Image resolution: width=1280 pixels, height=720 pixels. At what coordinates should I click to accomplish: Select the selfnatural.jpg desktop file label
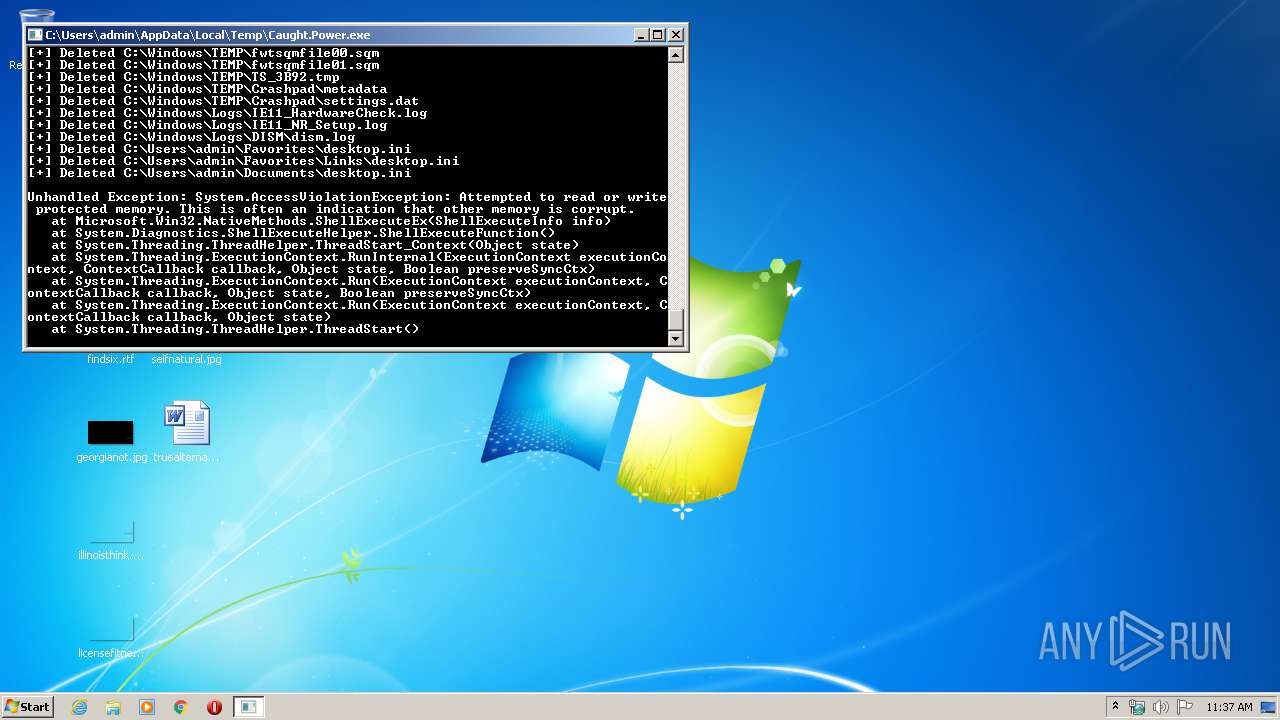[187, 359]
